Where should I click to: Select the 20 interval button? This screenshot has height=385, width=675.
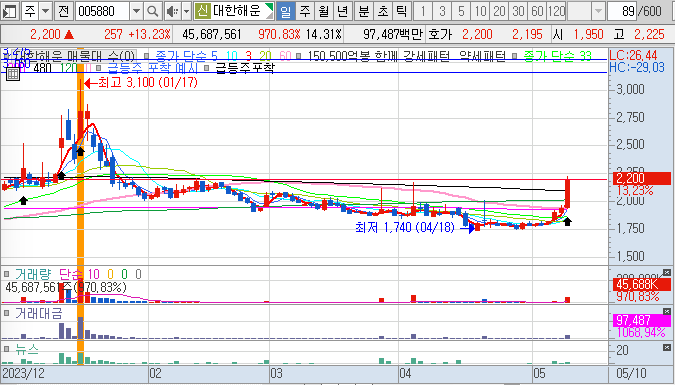click(x=499, y=11)
